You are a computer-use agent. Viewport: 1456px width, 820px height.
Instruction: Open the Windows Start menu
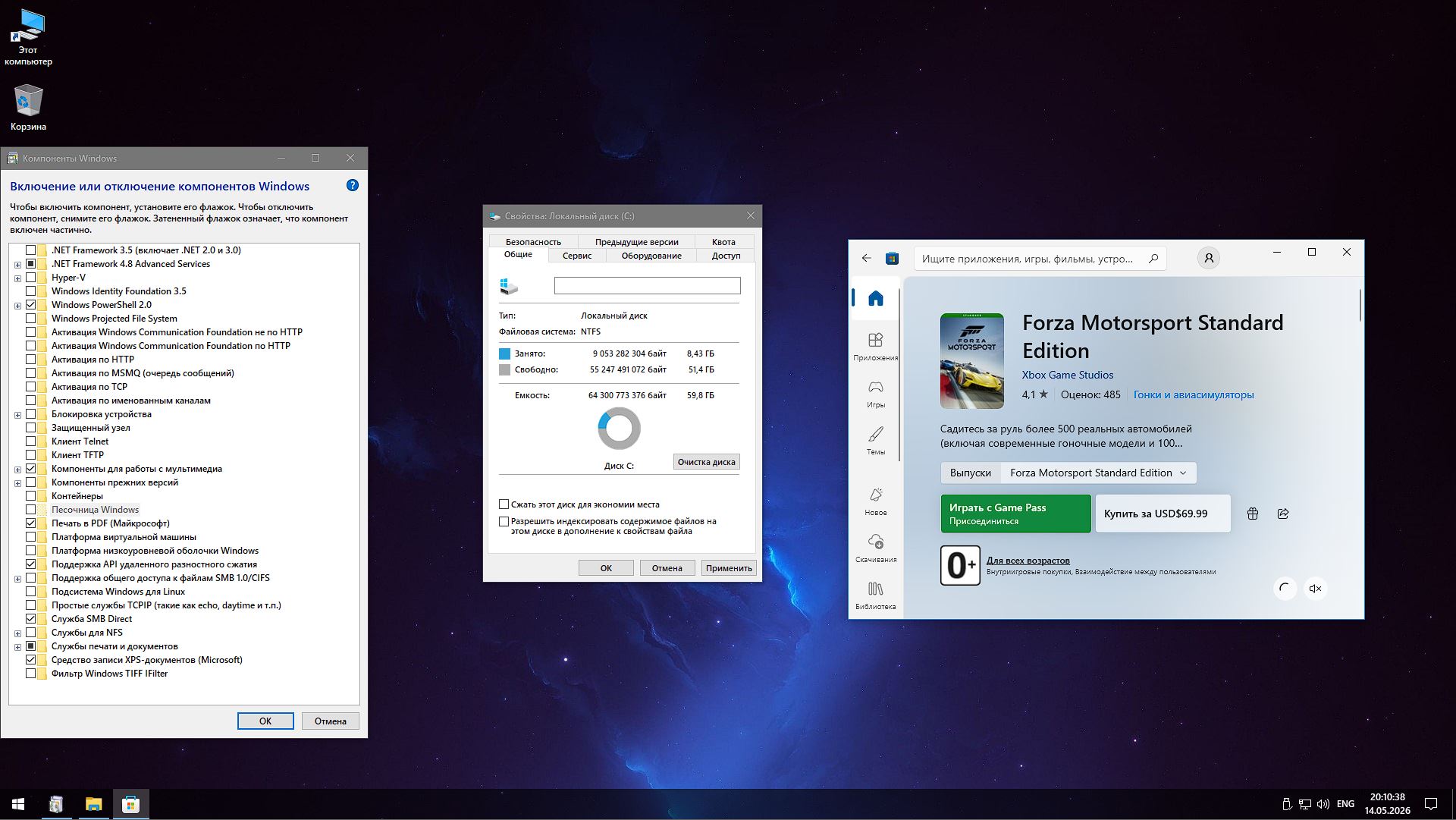[18, 804]
